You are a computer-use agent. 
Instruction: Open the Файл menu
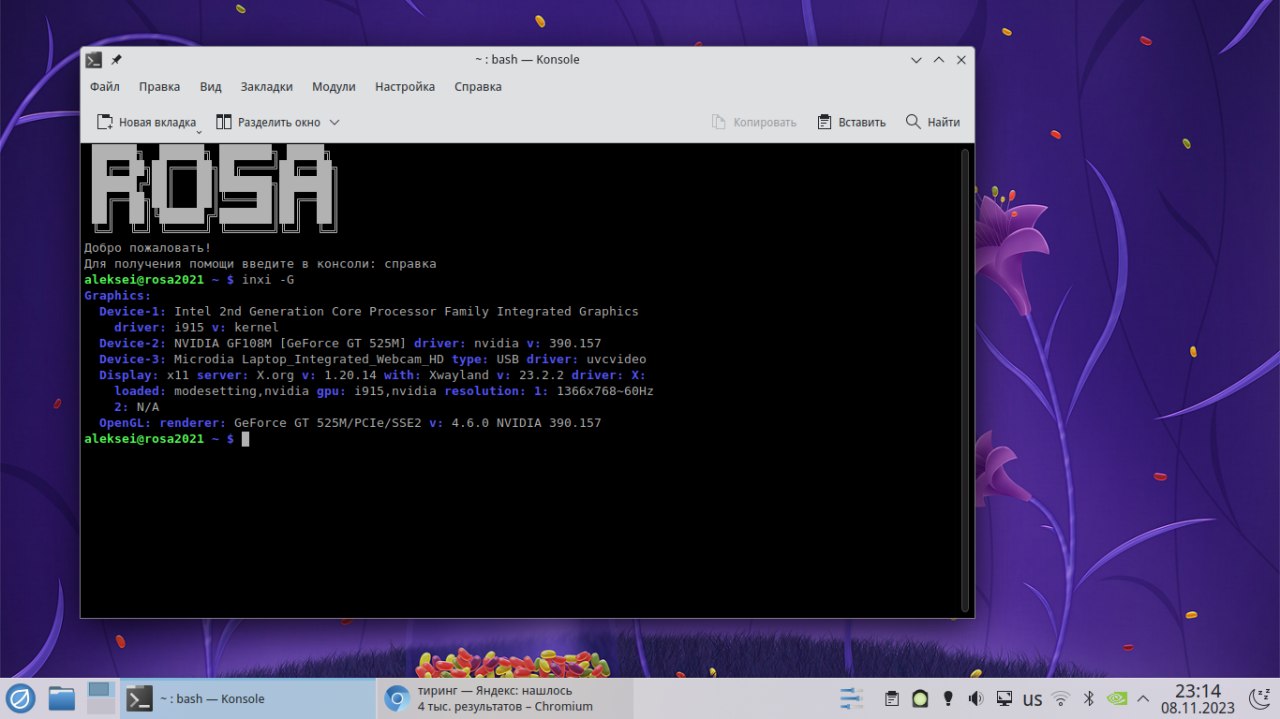tap(105, 87)
